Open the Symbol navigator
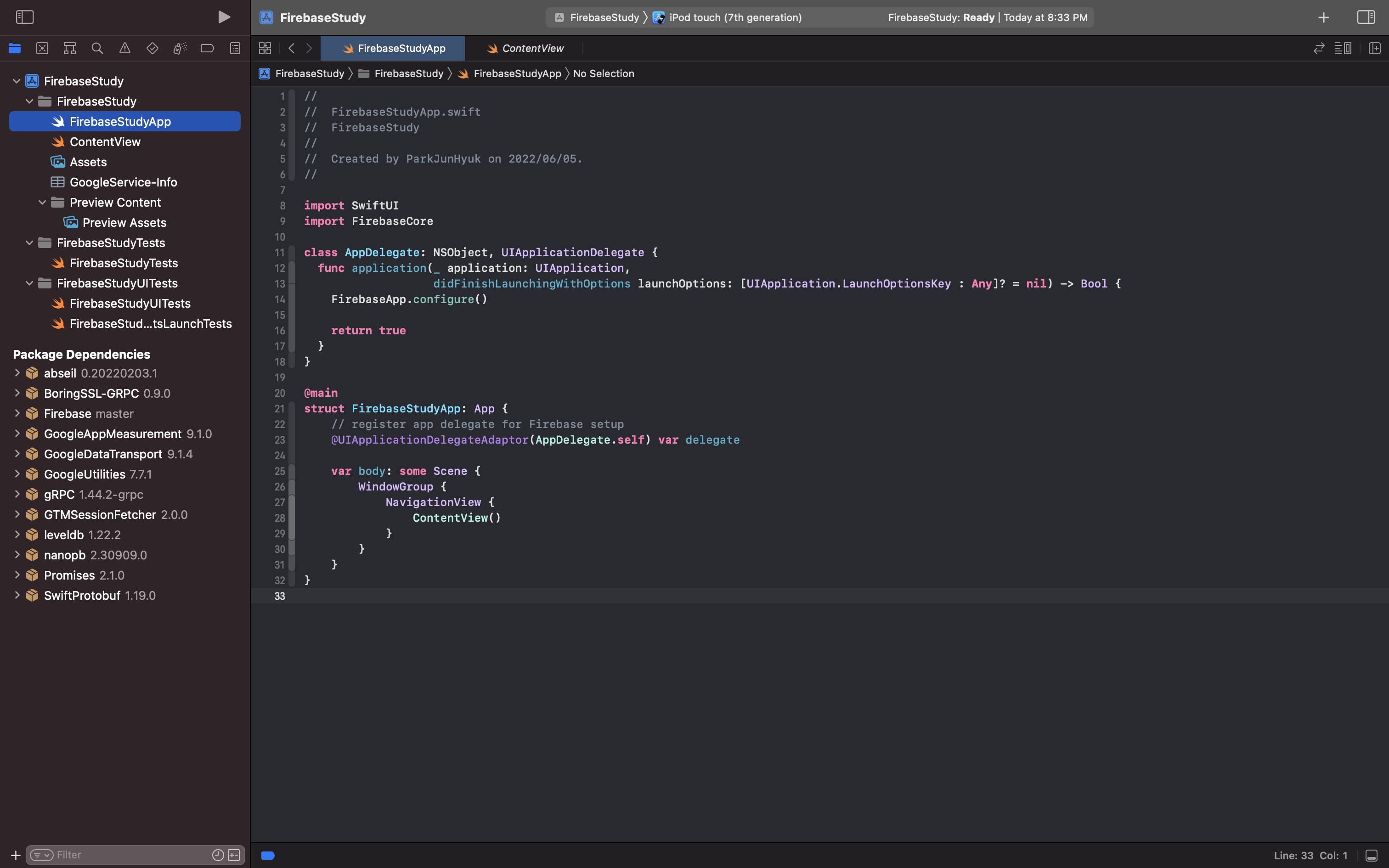Image resolution: width=1389 pixels, height=868 pixels. tap(69, 48)
